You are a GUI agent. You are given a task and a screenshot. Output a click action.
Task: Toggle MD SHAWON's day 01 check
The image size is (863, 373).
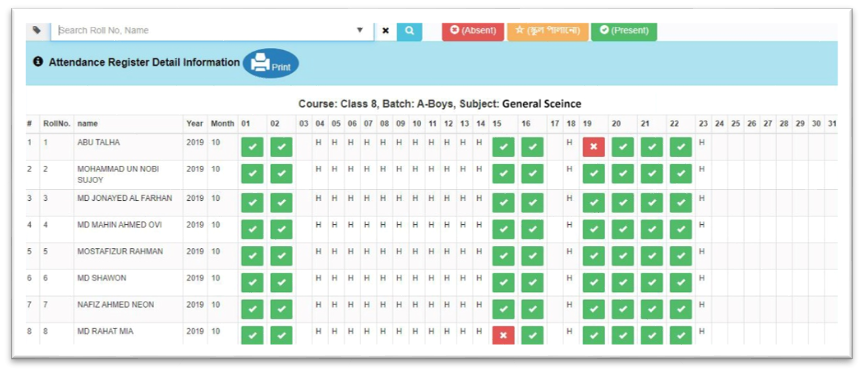point(252,283)
